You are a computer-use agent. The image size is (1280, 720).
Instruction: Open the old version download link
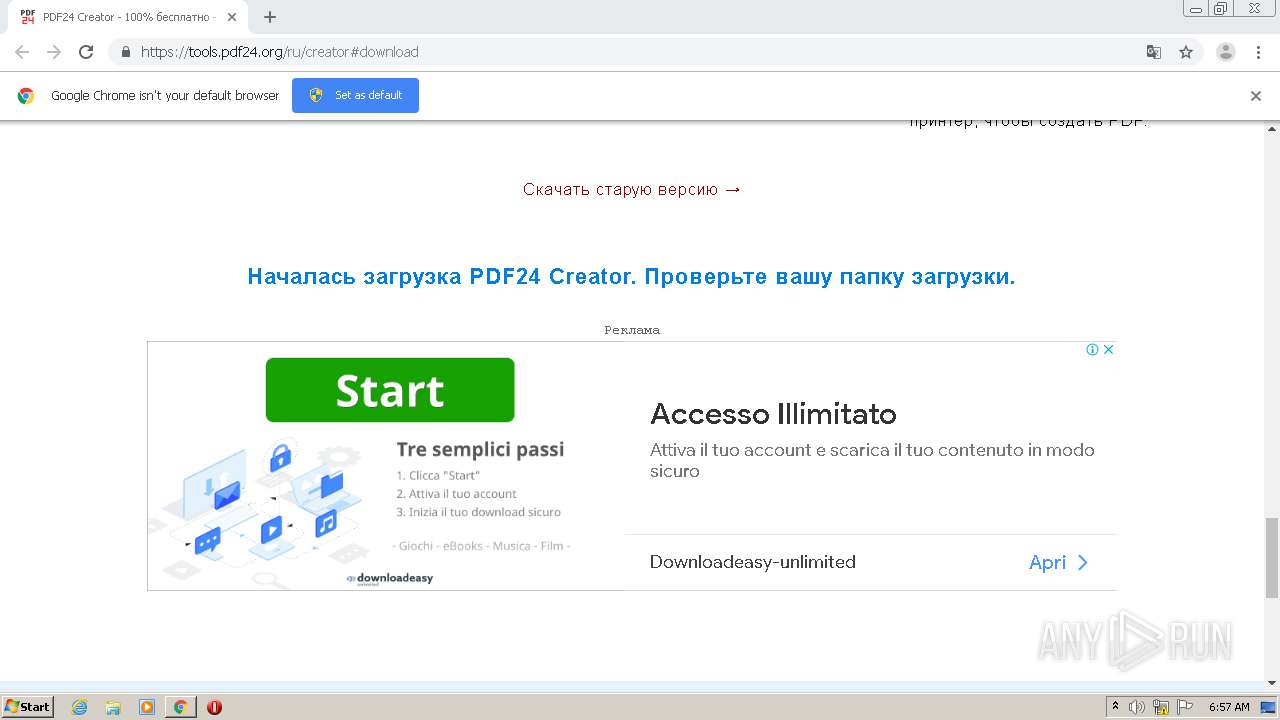632,189
